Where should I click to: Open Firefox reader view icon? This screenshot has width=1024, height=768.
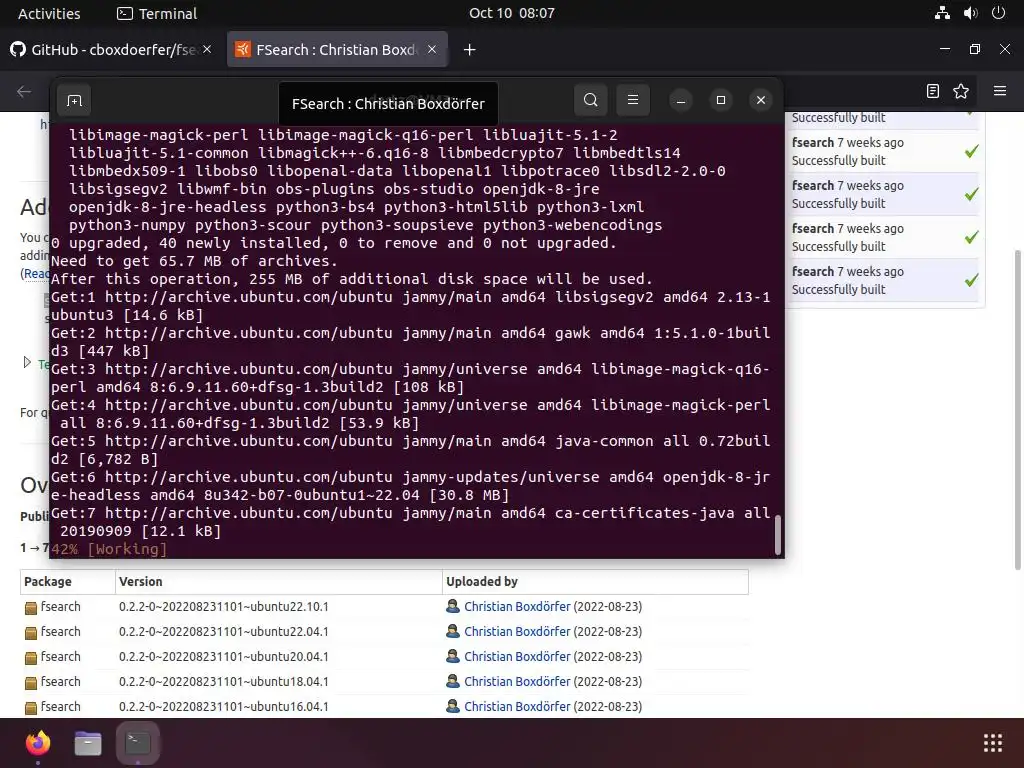[x=933, y=91]
